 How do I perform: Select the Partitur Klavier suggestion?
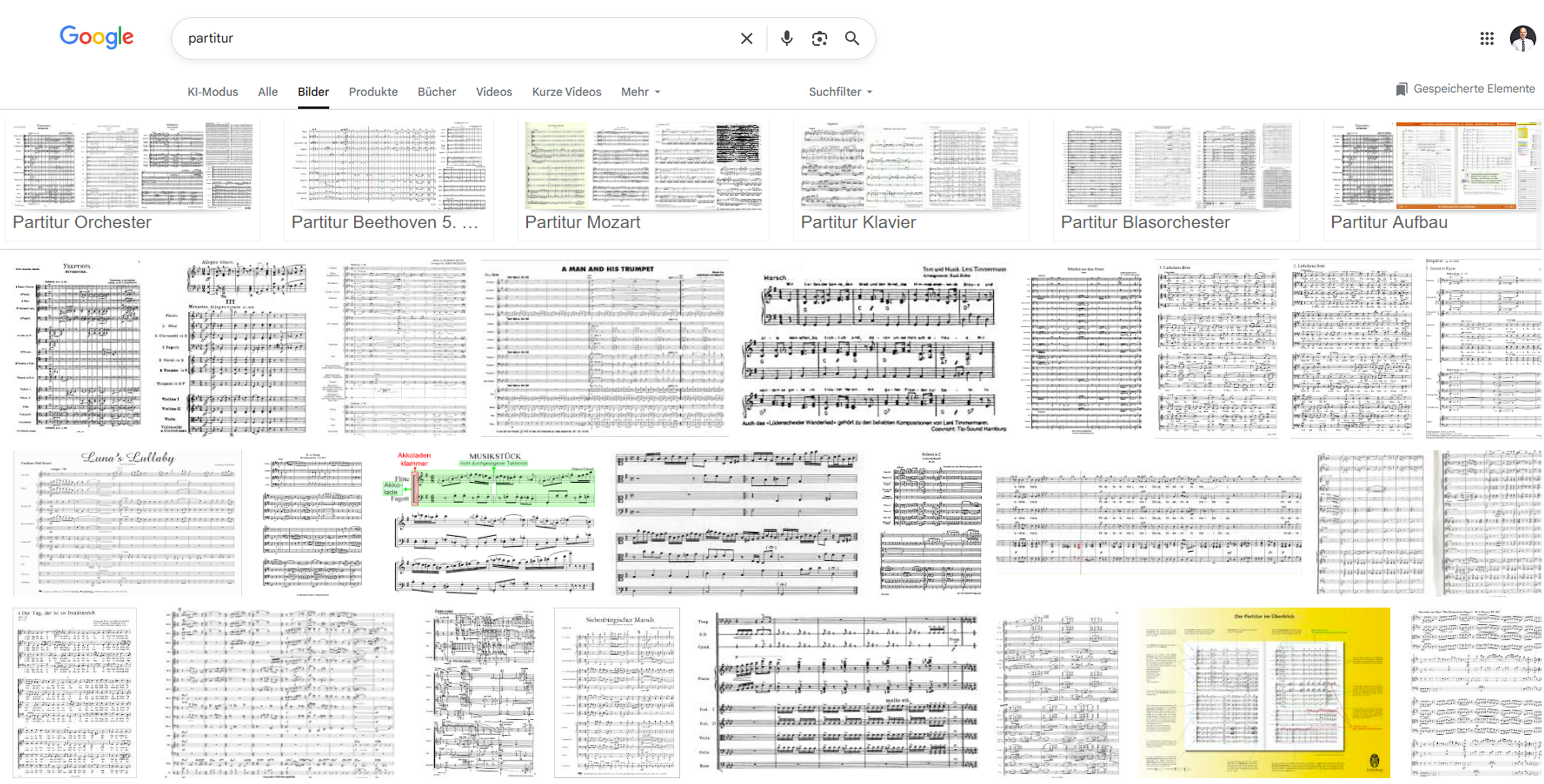910,180
